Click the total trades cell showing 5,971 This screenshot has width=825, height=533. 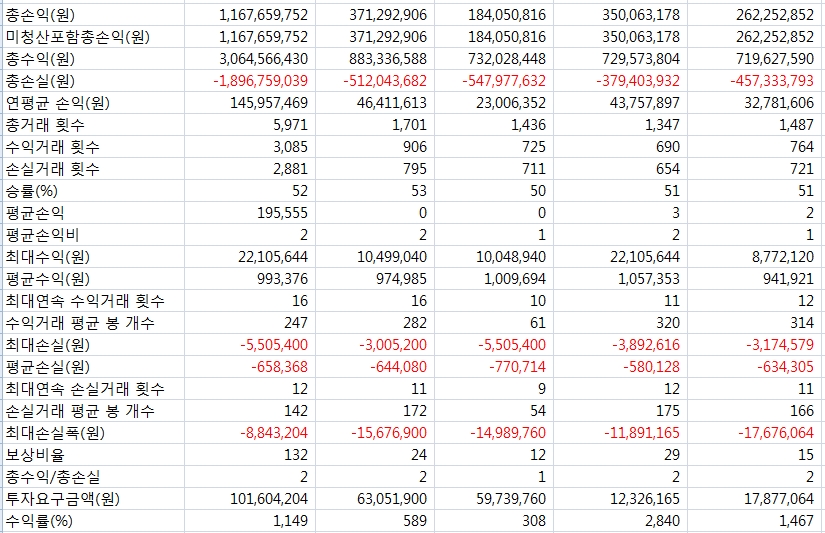(x=288, y=125)
